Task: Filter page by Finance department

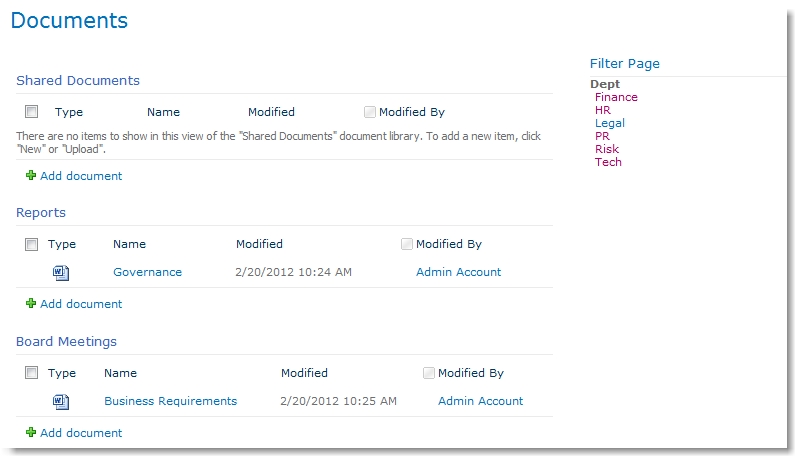Action: pyautogui.click(x=616, y=97)
